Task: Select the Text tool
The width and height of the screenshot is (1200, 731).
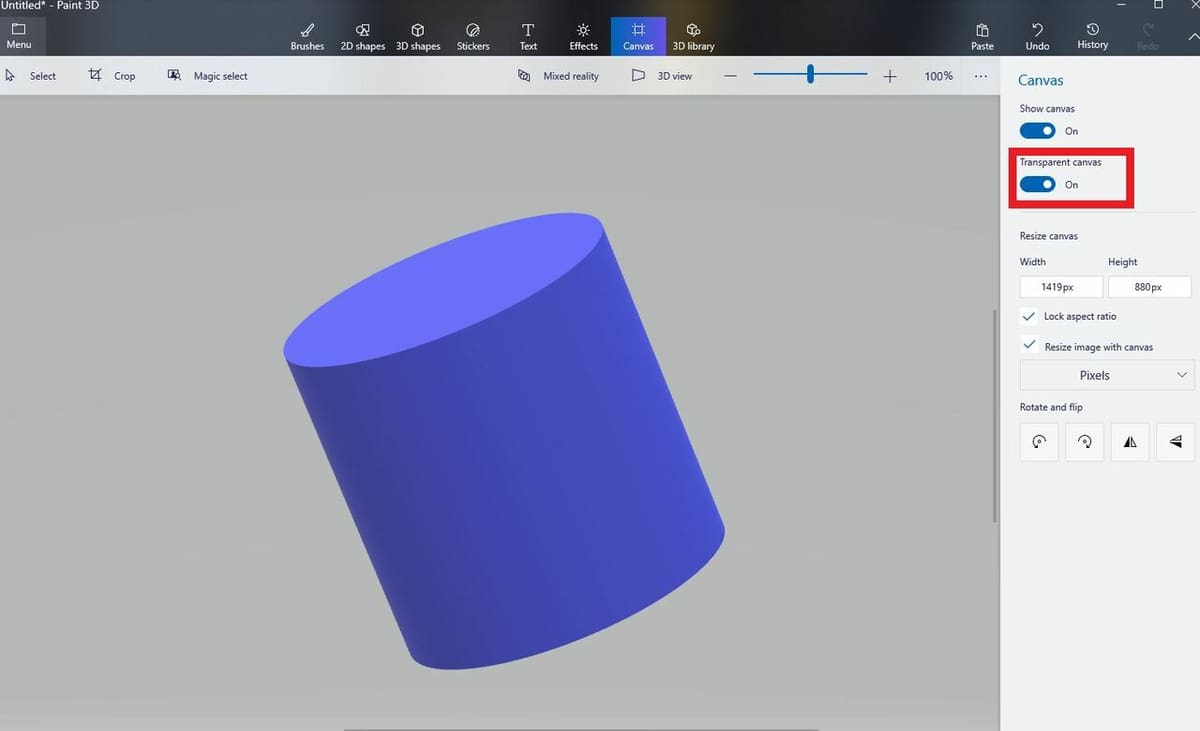Action: pyautogui.click(x=528, y=36)
